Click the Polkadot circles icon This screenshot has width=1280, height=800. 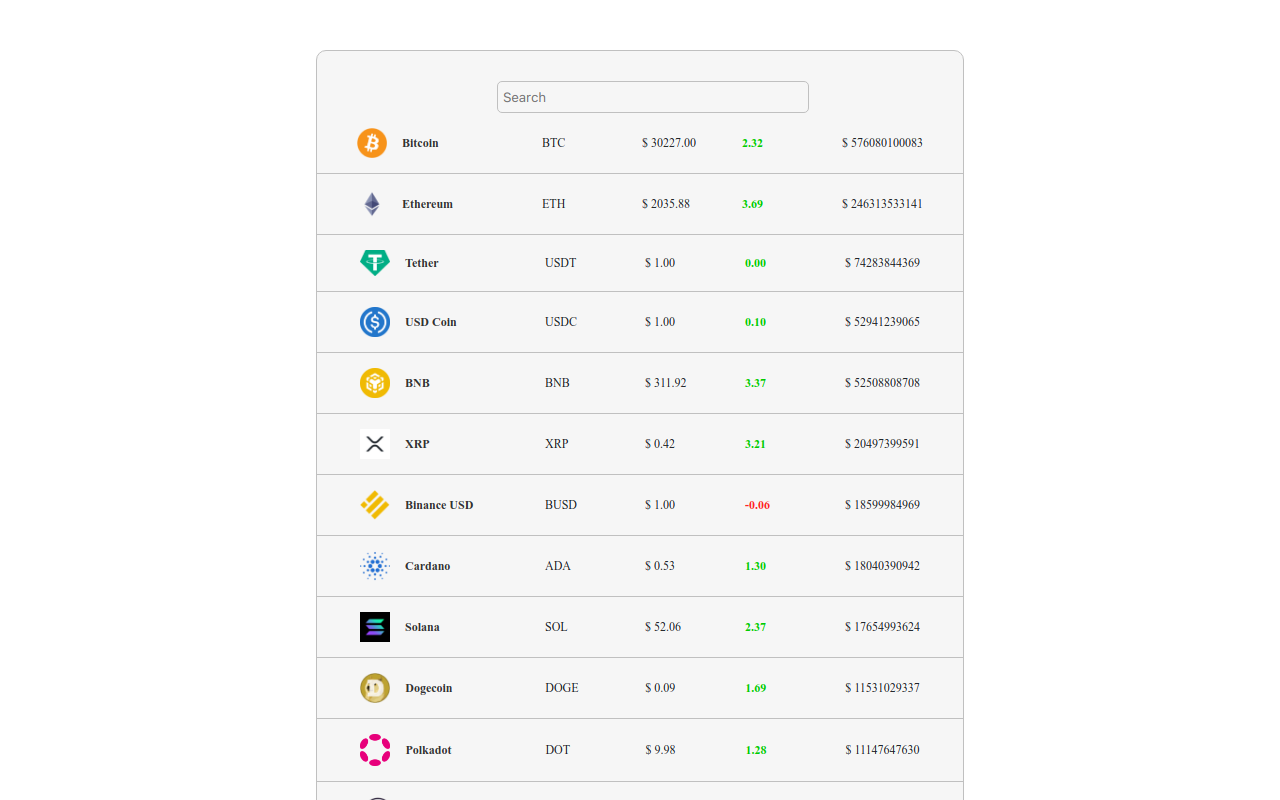point(374,749)
